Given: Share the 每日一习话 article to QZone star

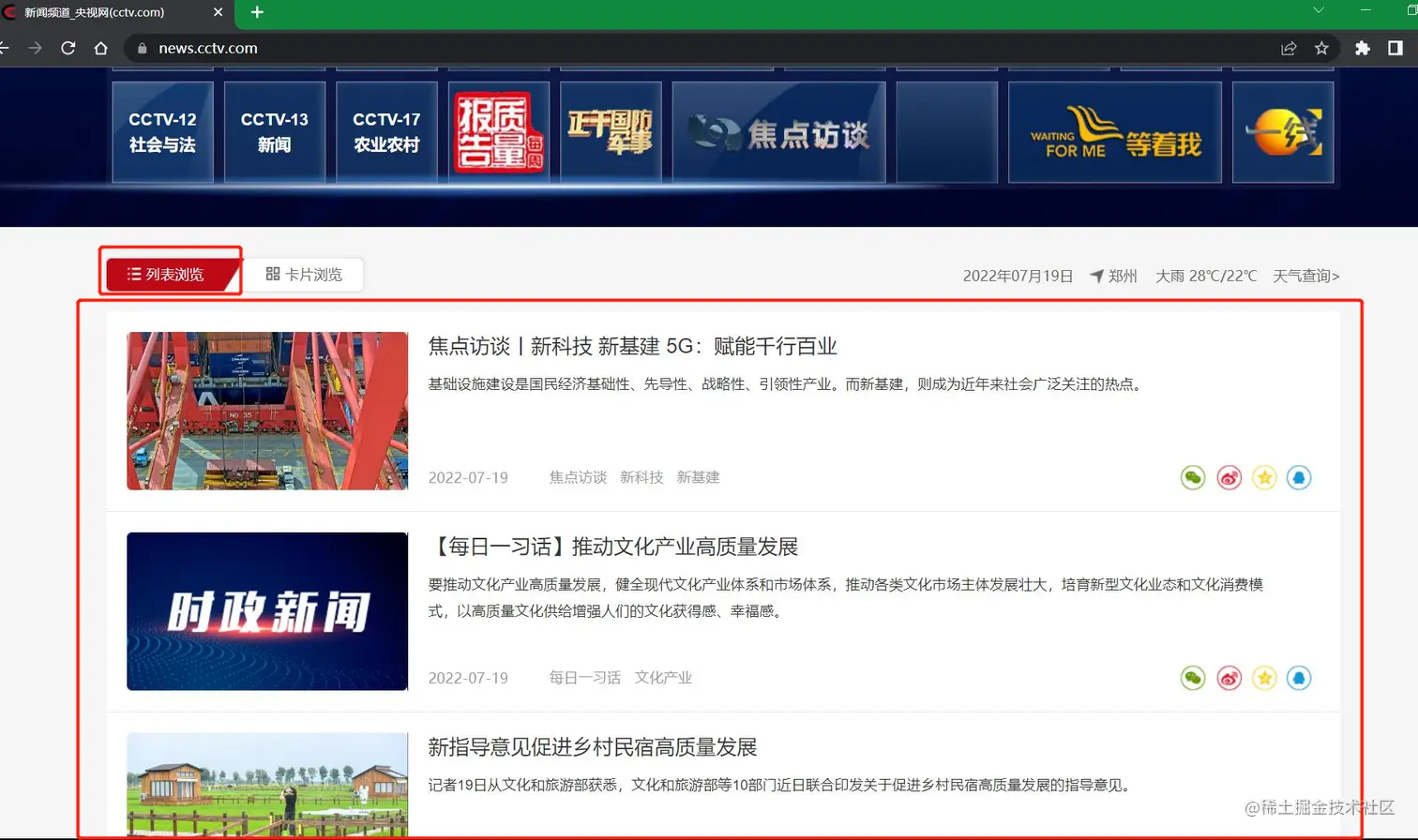Looking at the screenshot, I should pyautogui.click(x=1264, y=678).
